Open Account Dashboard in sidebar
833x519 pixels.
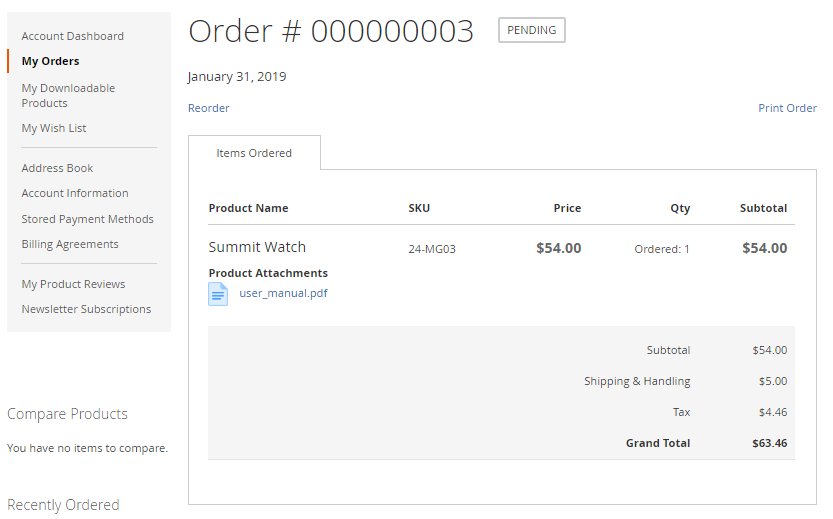73,36
